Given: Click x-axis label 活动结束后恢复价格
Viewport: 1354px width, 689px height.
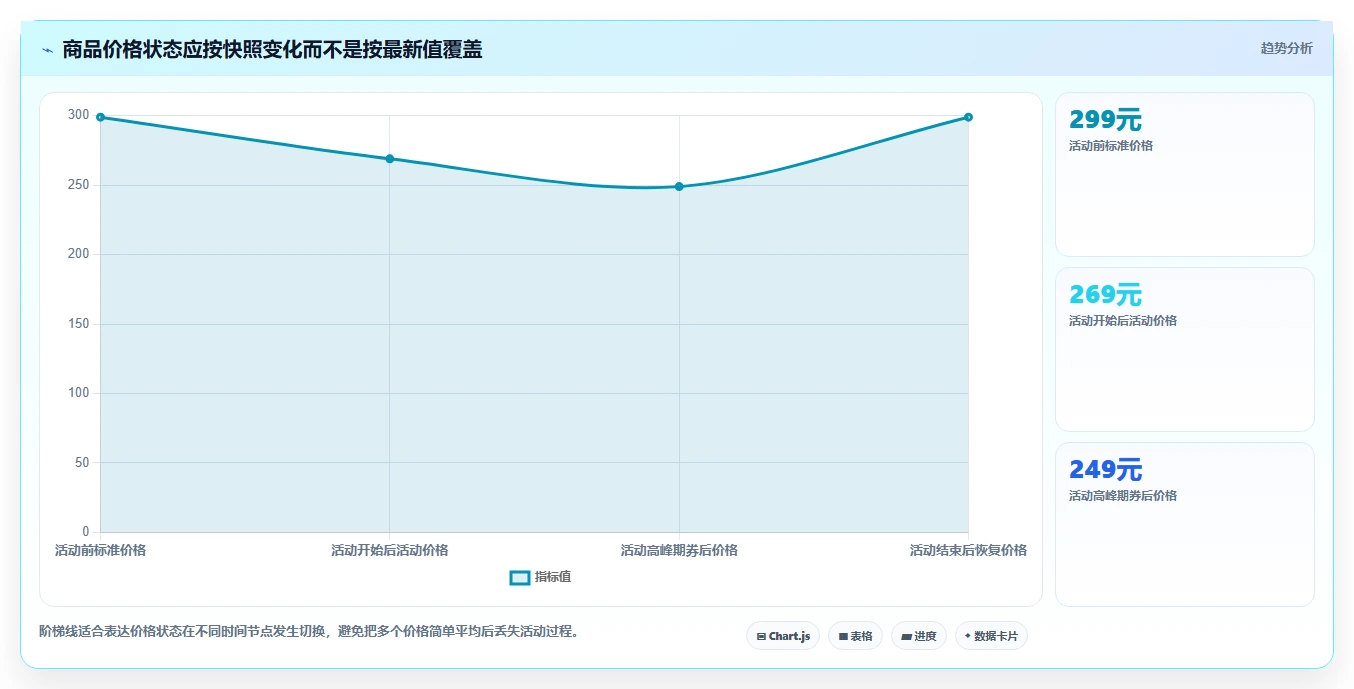Looking at the screenshot, I should point(968,551).
